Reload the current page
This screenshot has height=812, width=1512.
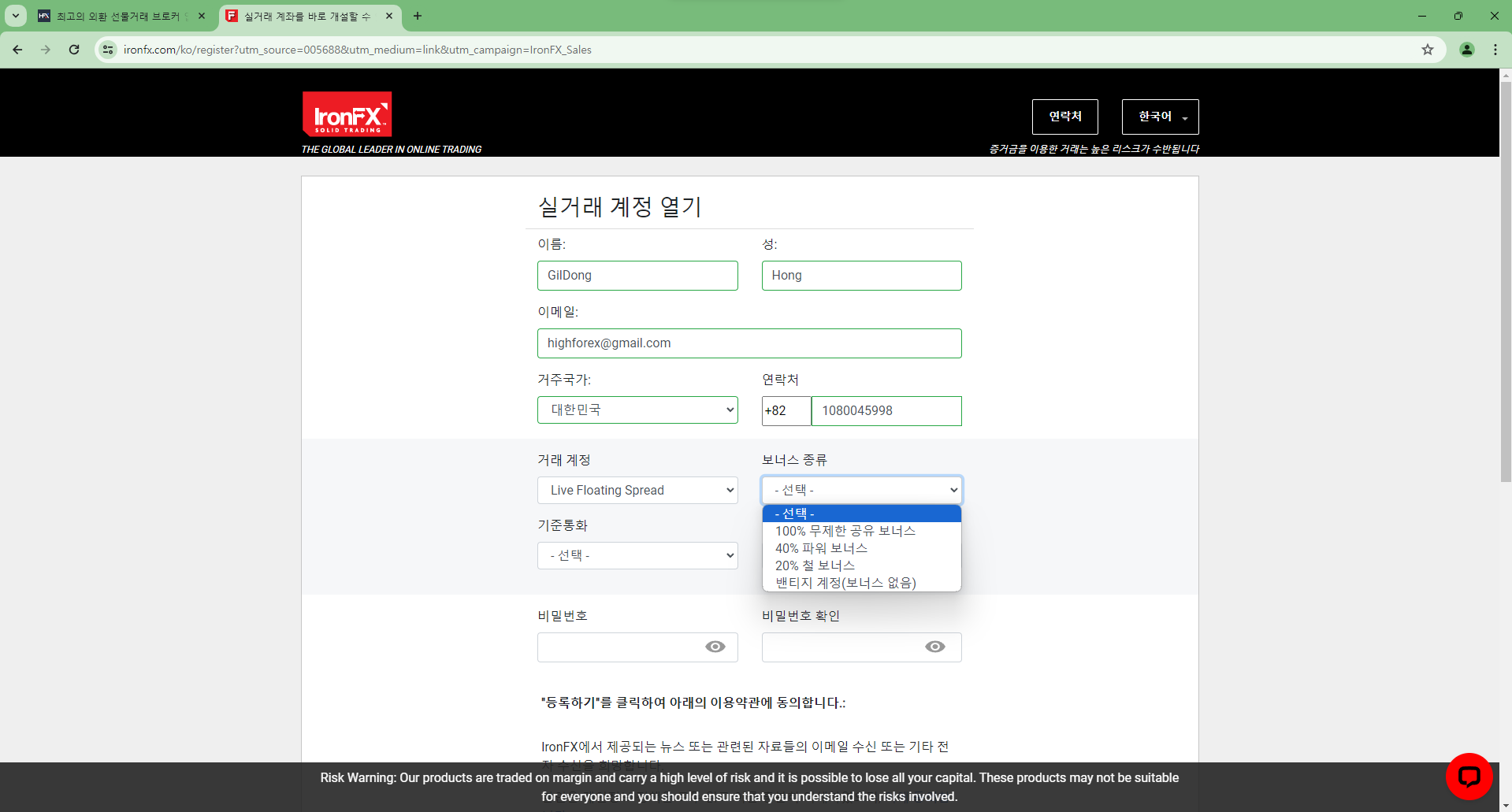point(74,49)
